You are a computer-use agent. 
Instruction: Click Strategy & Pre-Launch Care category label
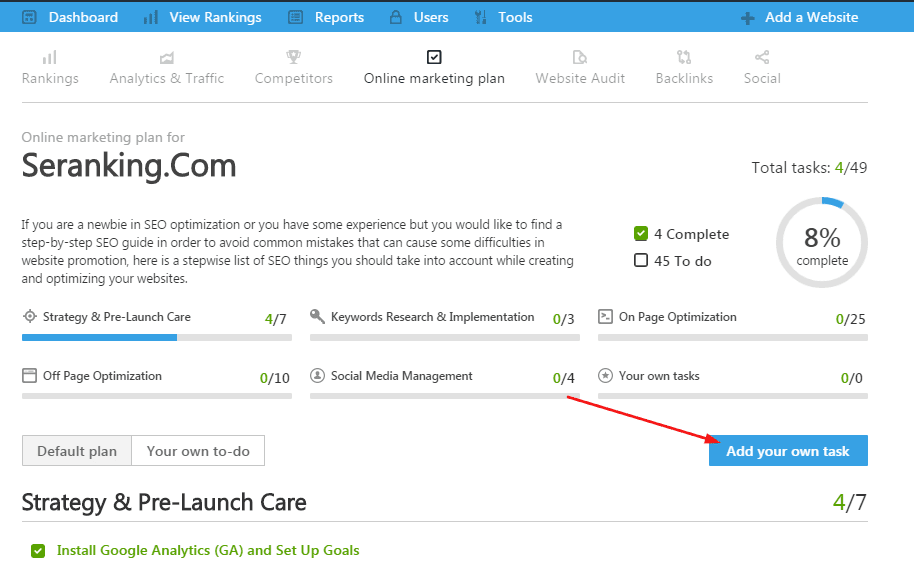point(117,317)
